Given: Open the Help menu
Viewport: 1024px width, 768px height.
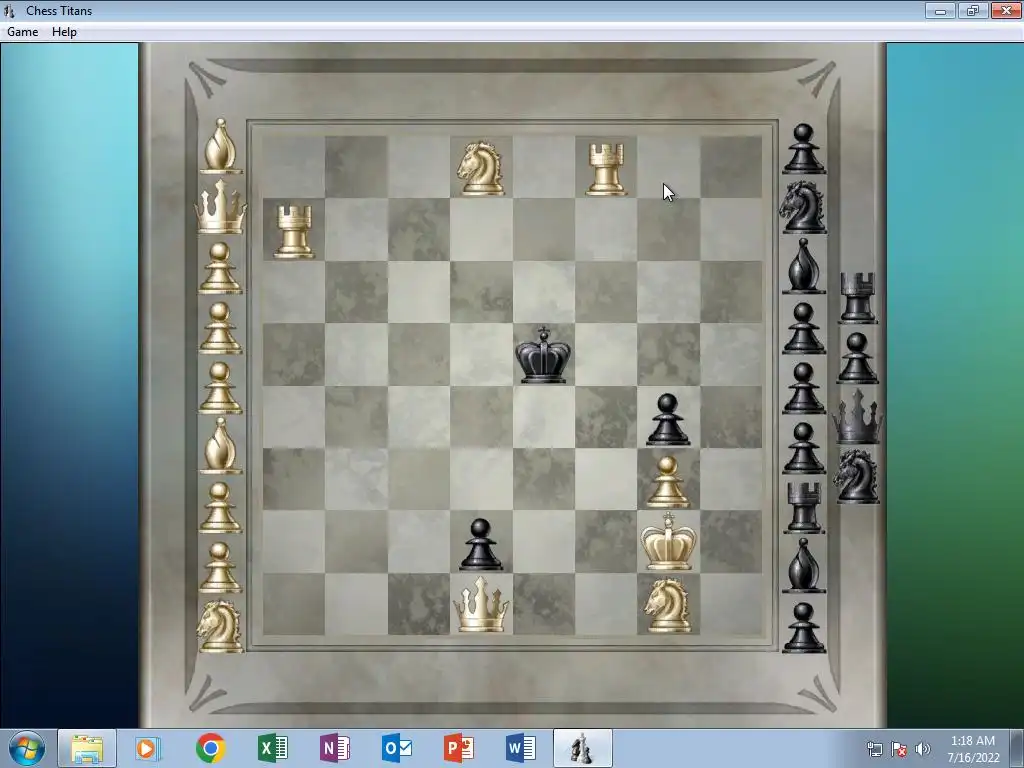Looking at the screenshot, I should [x=64, y=32].
